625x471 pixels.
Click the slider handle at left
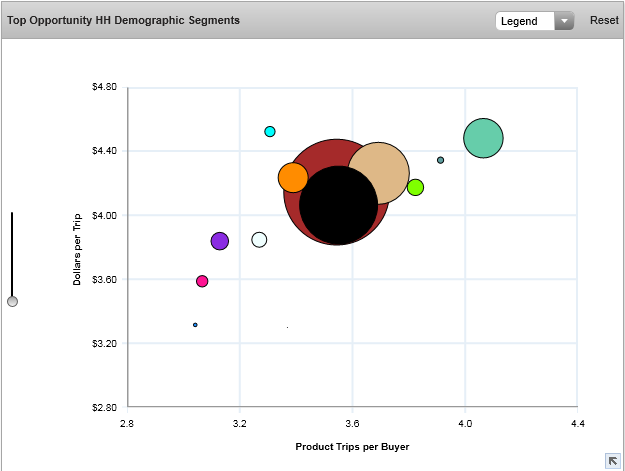coord(12,301)
